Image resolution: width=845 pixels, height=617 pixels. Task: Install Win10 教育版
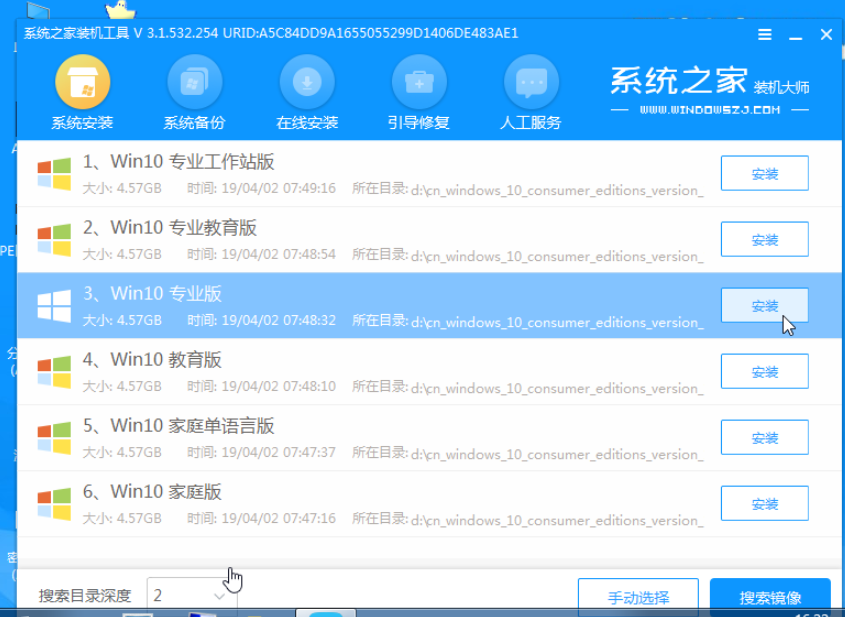point(764,372)
